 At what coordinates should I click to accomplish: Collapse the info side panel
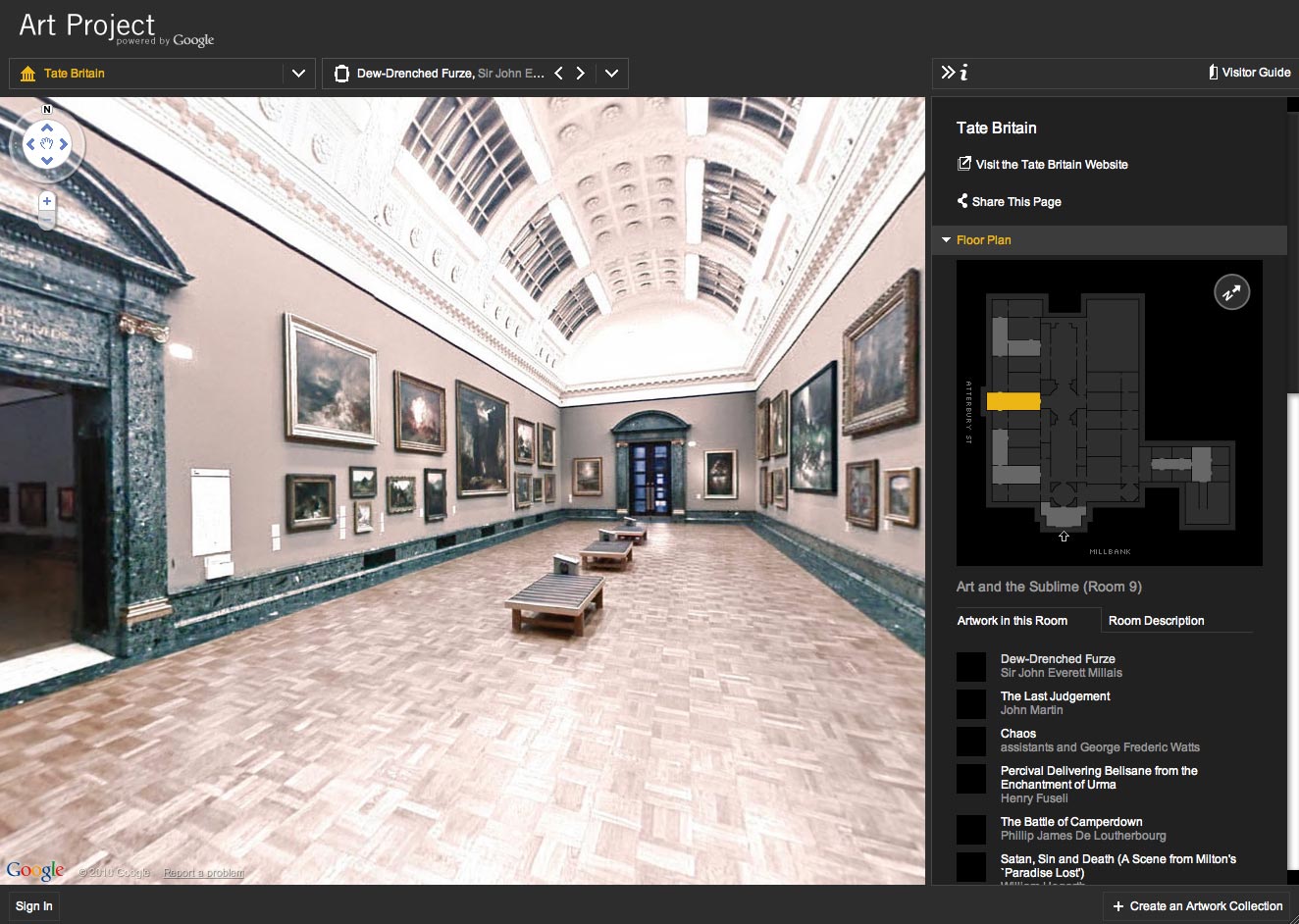(x=948, y=73)
